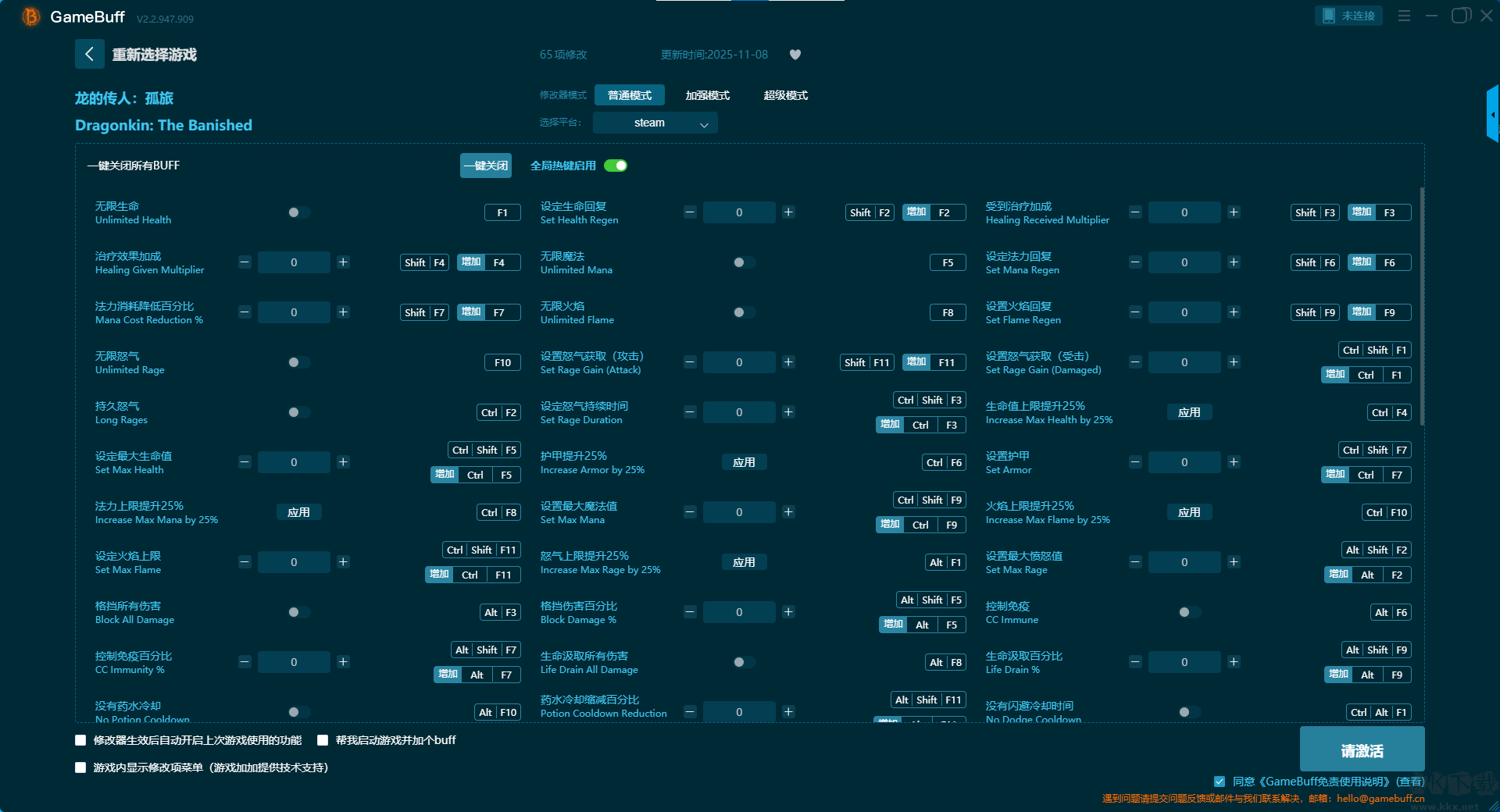Image resolution: width=1500 pixels, height=812 pixels.
Task: Increase the Set Armor value
Action: pyautogui.click(x=1234, y=462)
